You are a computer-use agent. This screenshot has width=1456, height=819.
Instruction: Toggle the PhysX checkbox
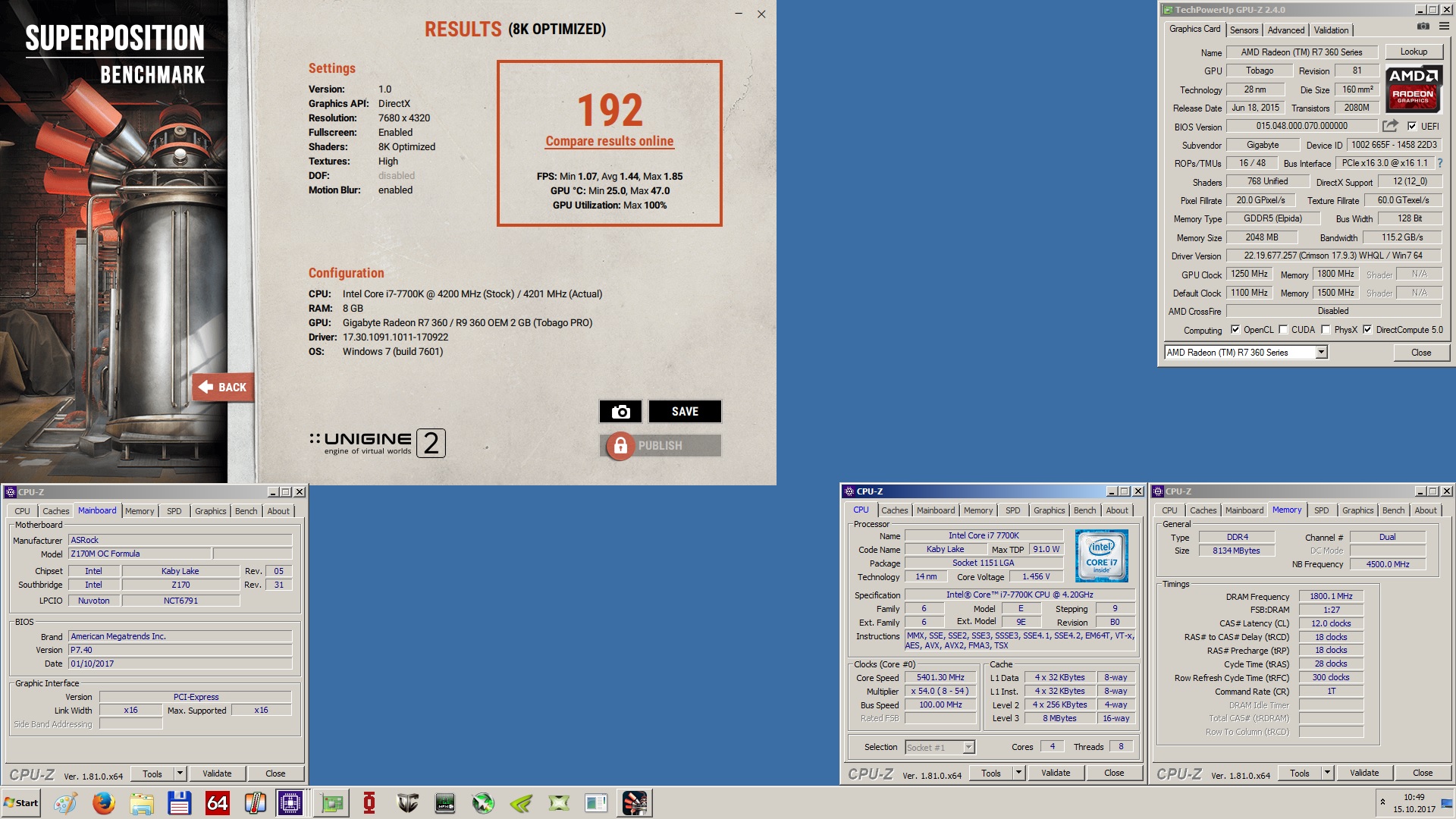[x=1326, y=329]
